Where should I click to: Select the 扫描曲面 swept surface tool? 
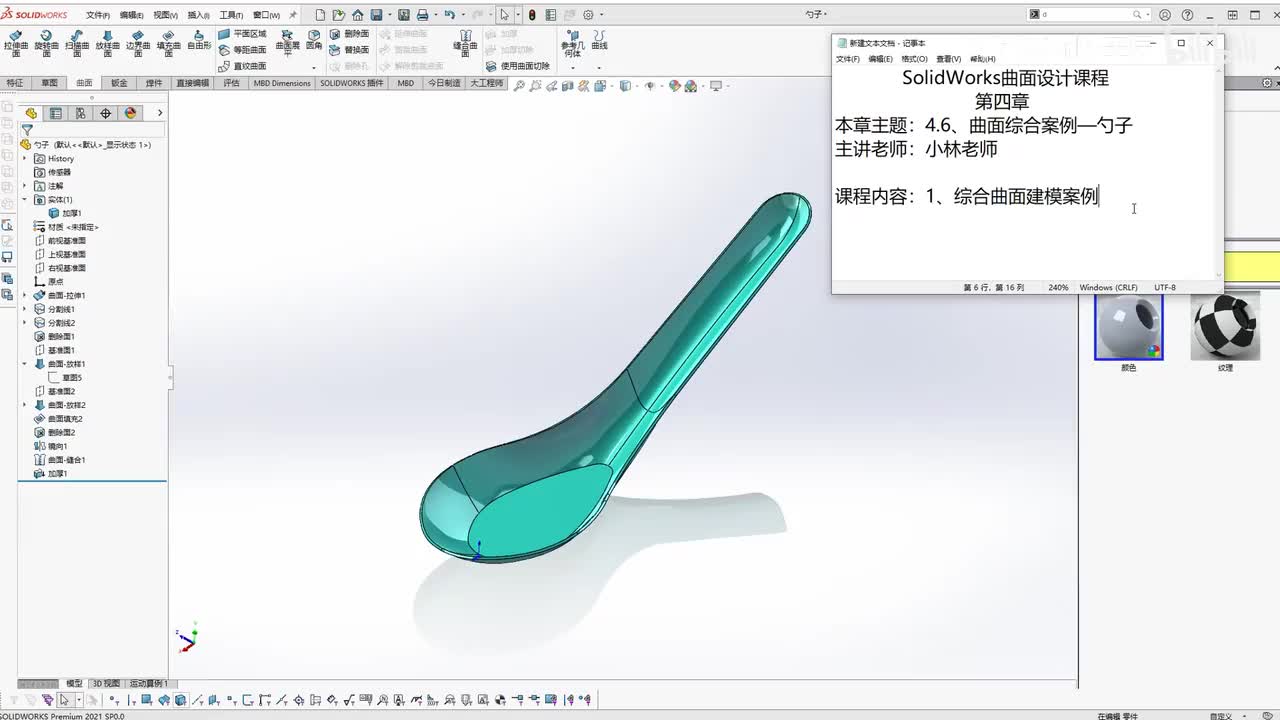(77, 44)
